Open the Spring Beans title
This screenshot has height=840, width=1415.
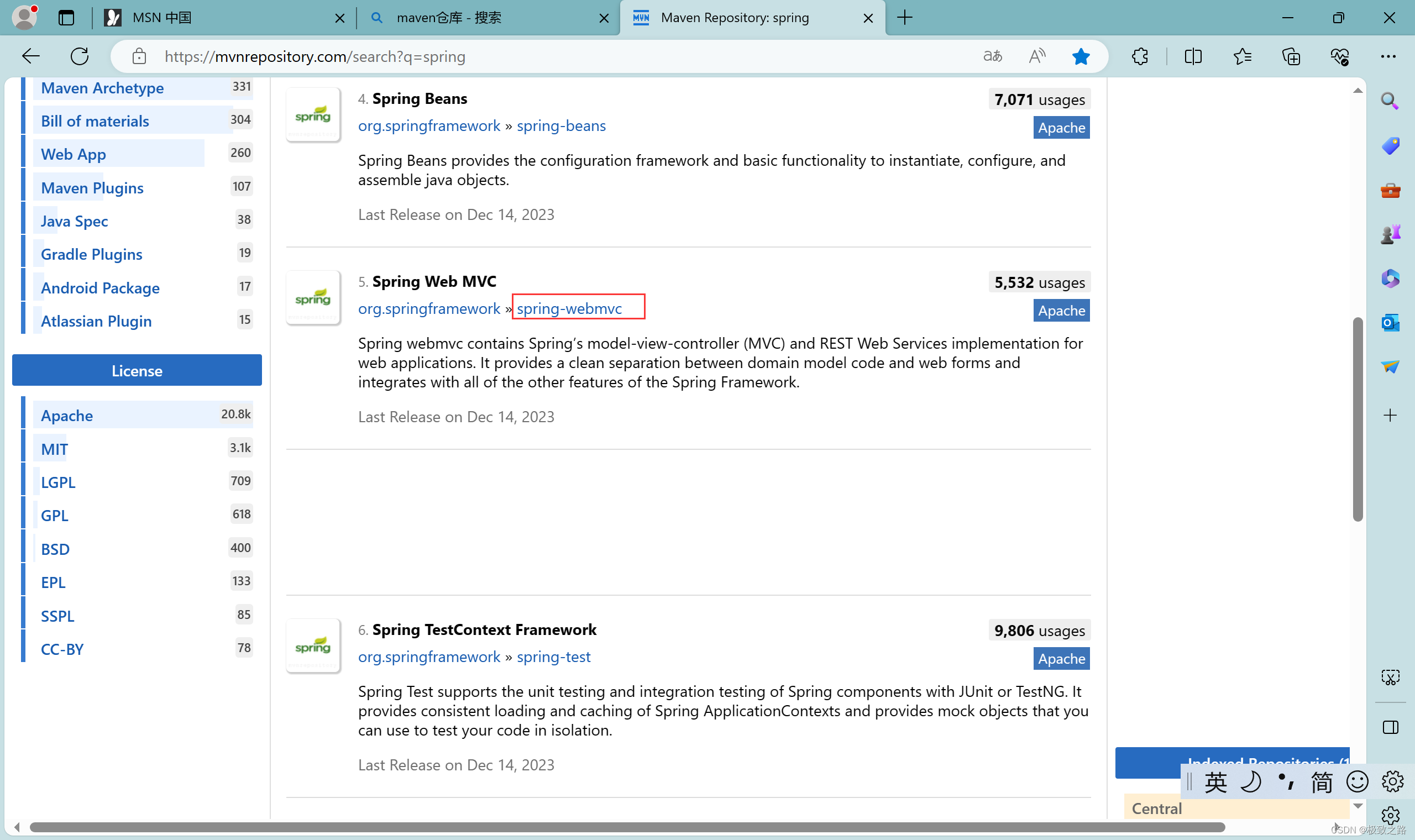point(420,98)
